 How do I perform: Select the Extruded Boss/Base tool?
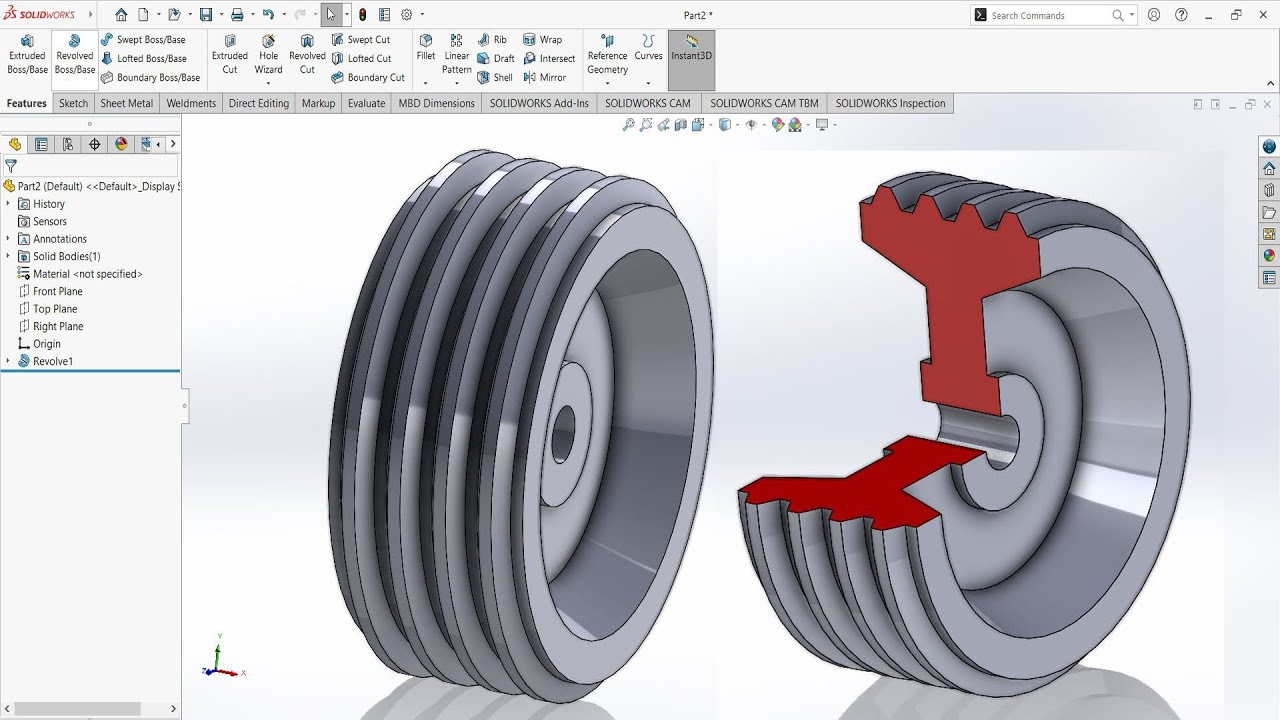pos(27,55)
